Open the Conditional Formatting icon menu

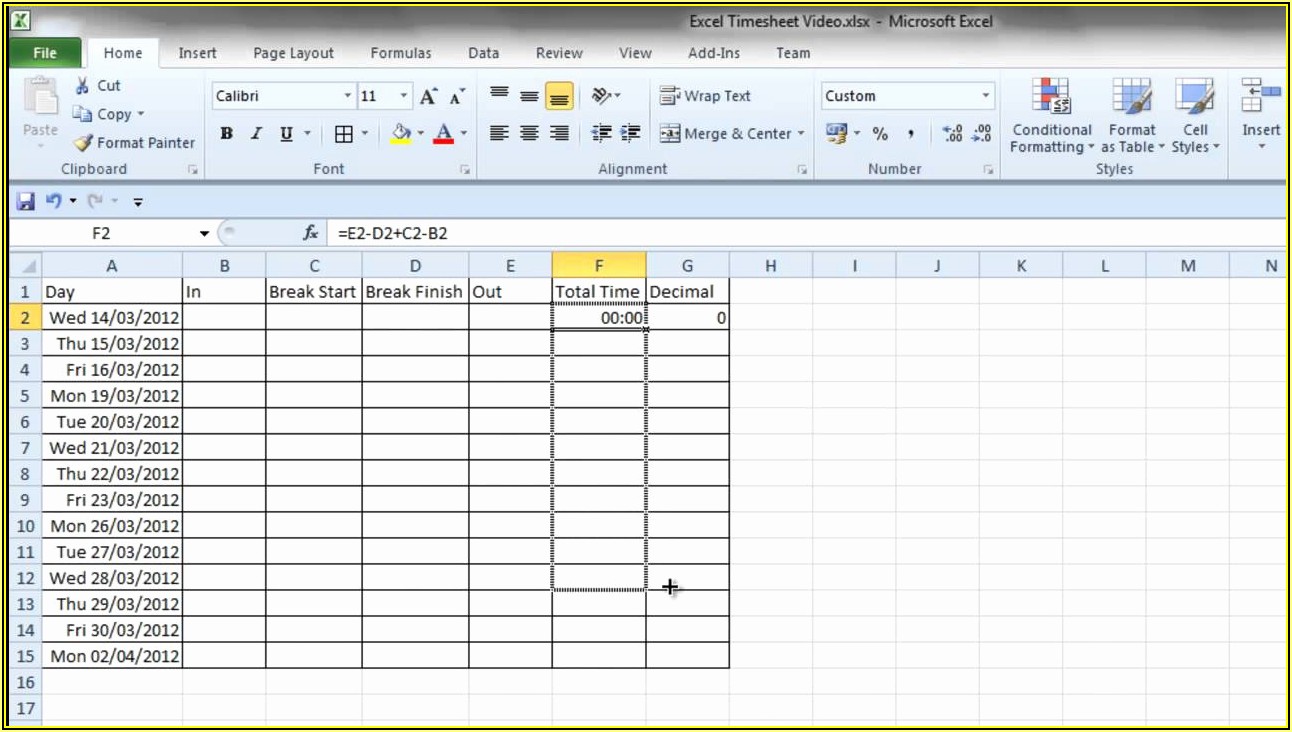(x=1050, y=99)
